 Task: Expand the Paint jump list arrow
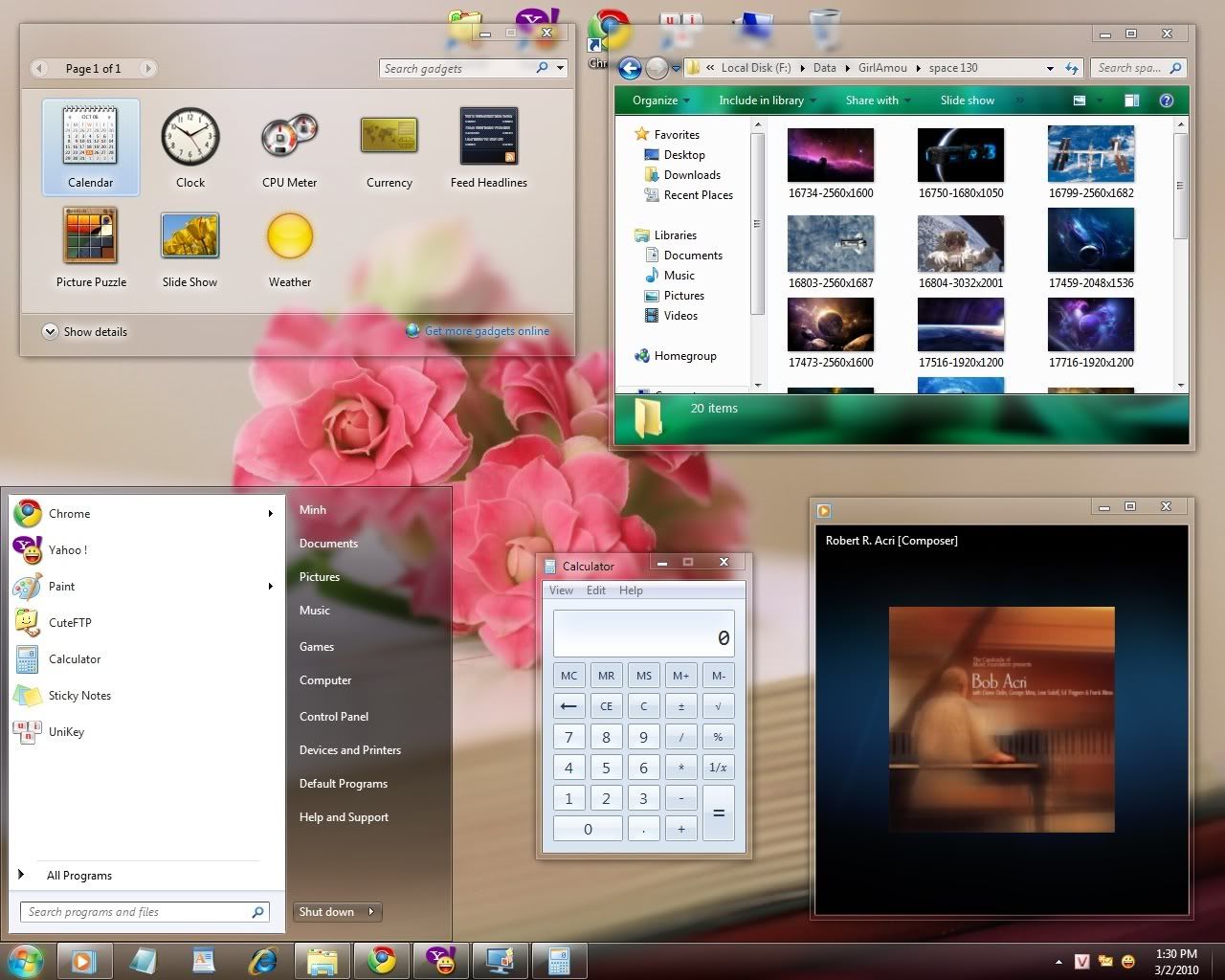point(271,587)
